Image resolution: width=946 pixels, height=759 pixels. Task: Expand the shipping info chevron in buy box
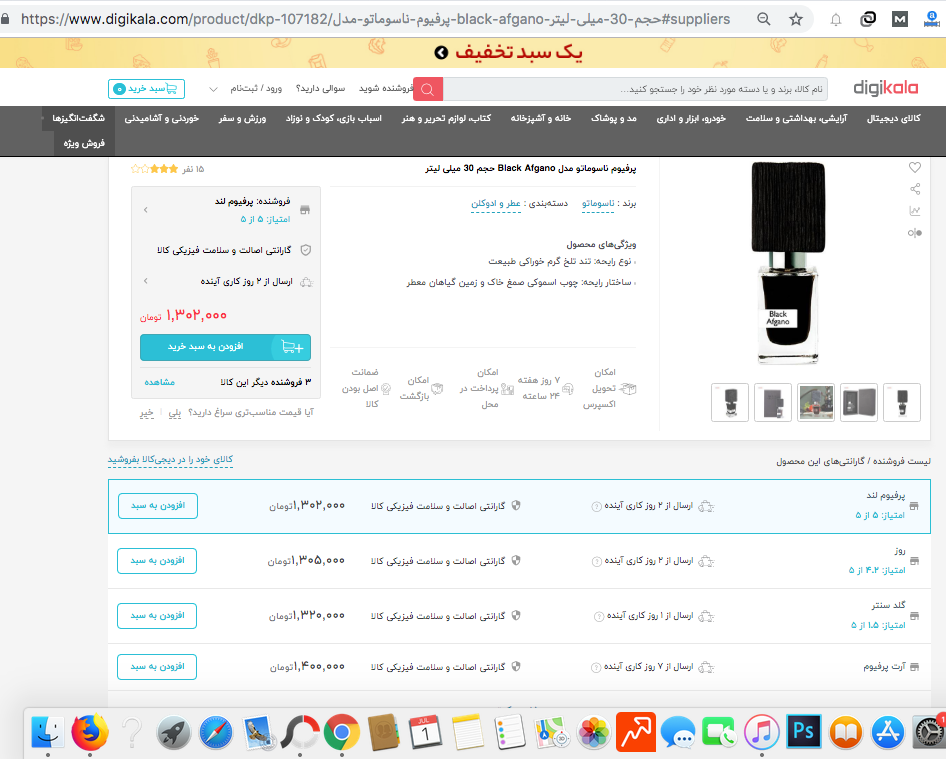click(x=145, y=281)
